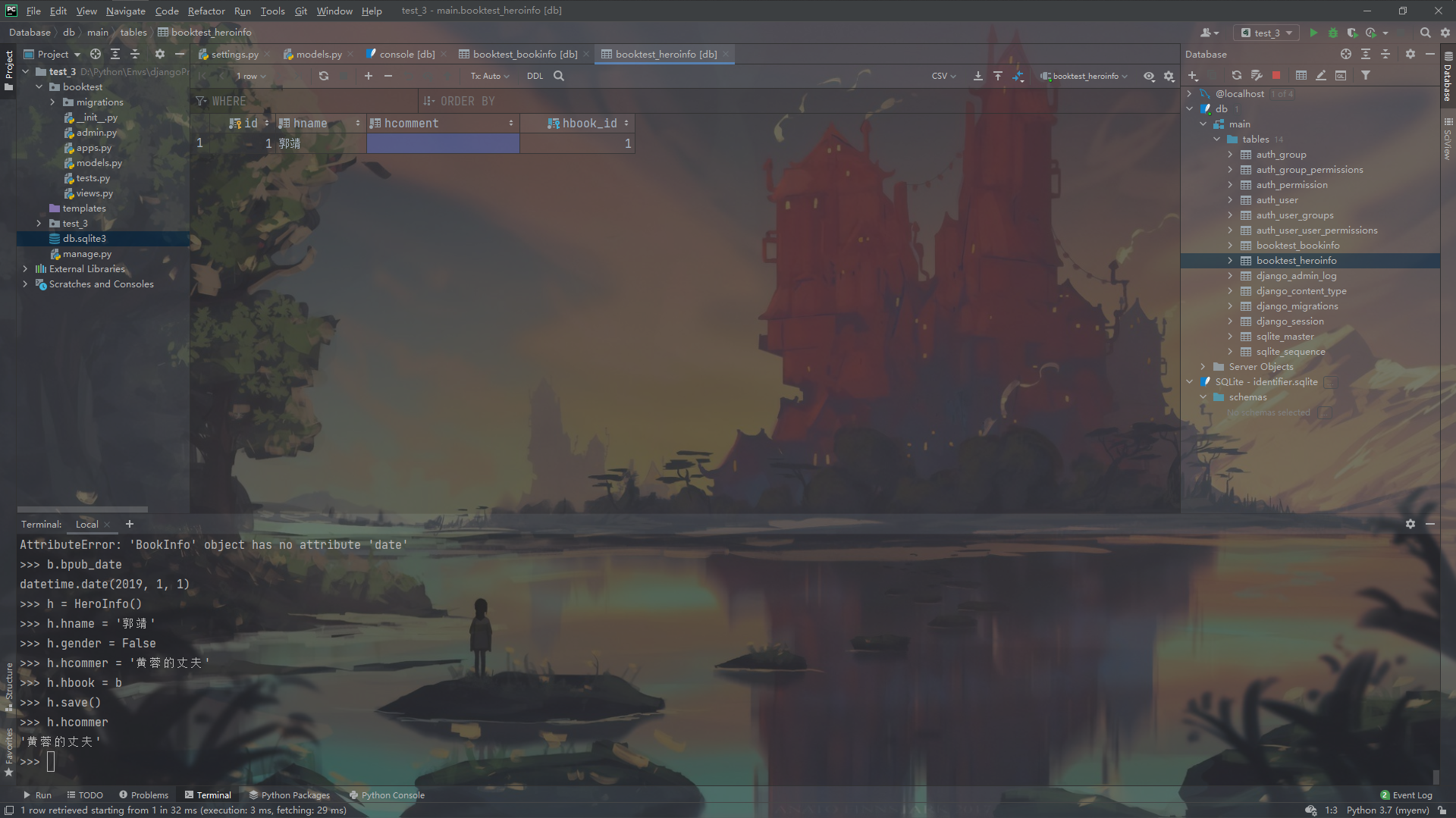Add a new data source in Database panel

tap(1193, 76)
